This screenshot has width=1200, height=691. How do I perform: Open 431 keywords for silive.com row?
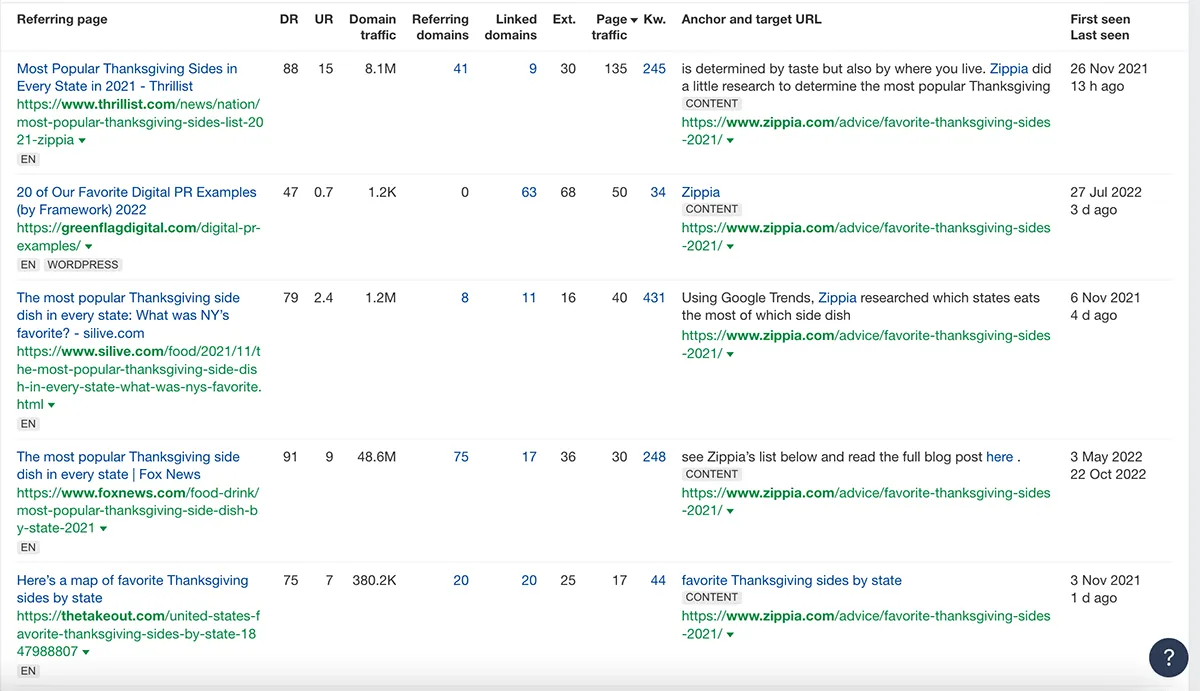653,298
